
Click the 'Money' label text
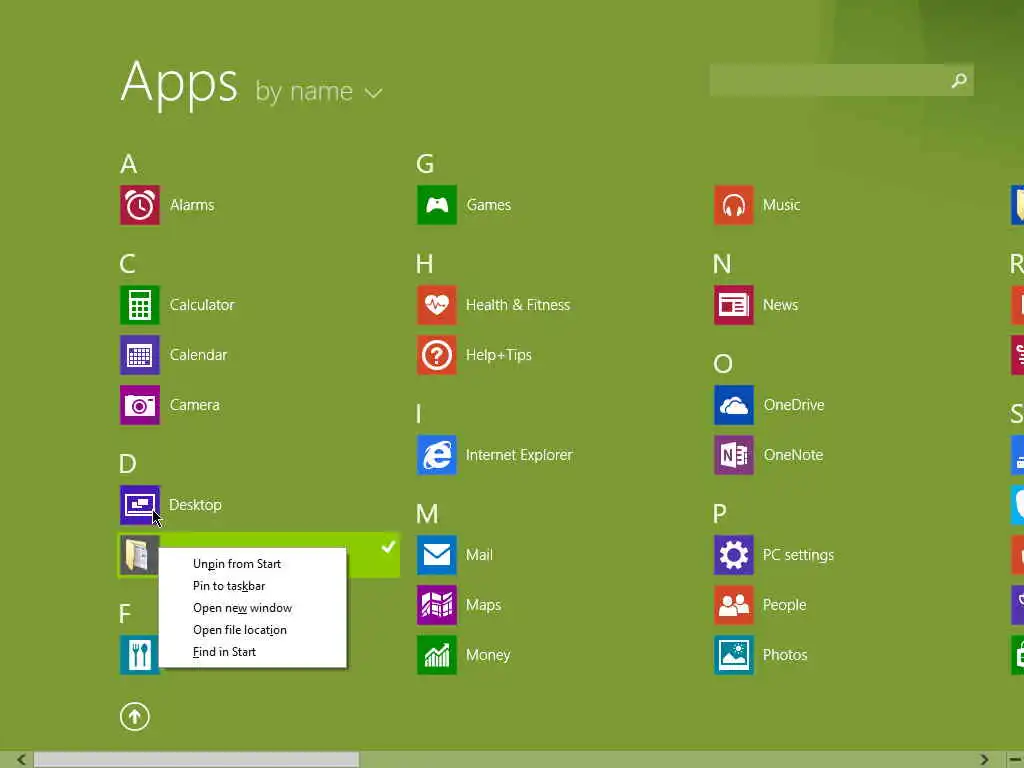[x=488, y=655]
